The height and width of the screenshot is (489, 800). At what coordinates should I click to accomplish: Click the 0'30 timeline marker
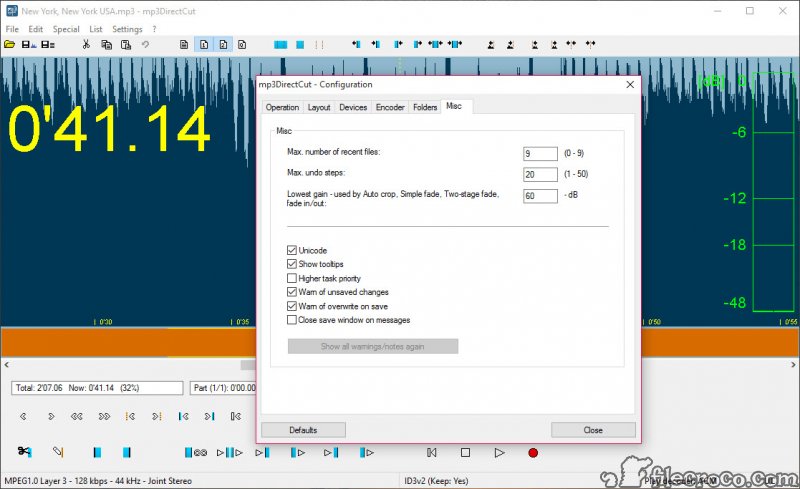(x=103, y=322)
